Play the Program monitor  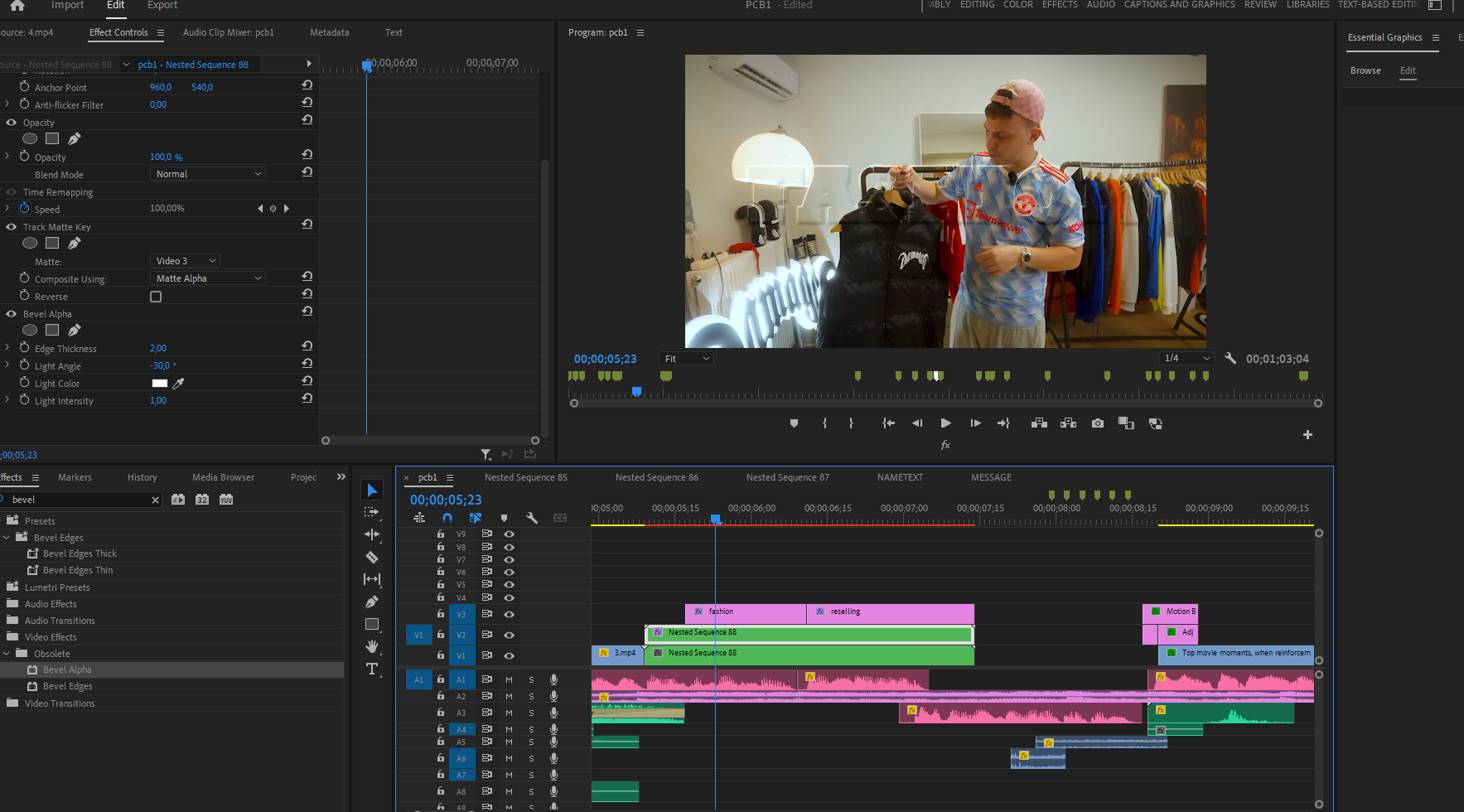click(x=945, y=423)
